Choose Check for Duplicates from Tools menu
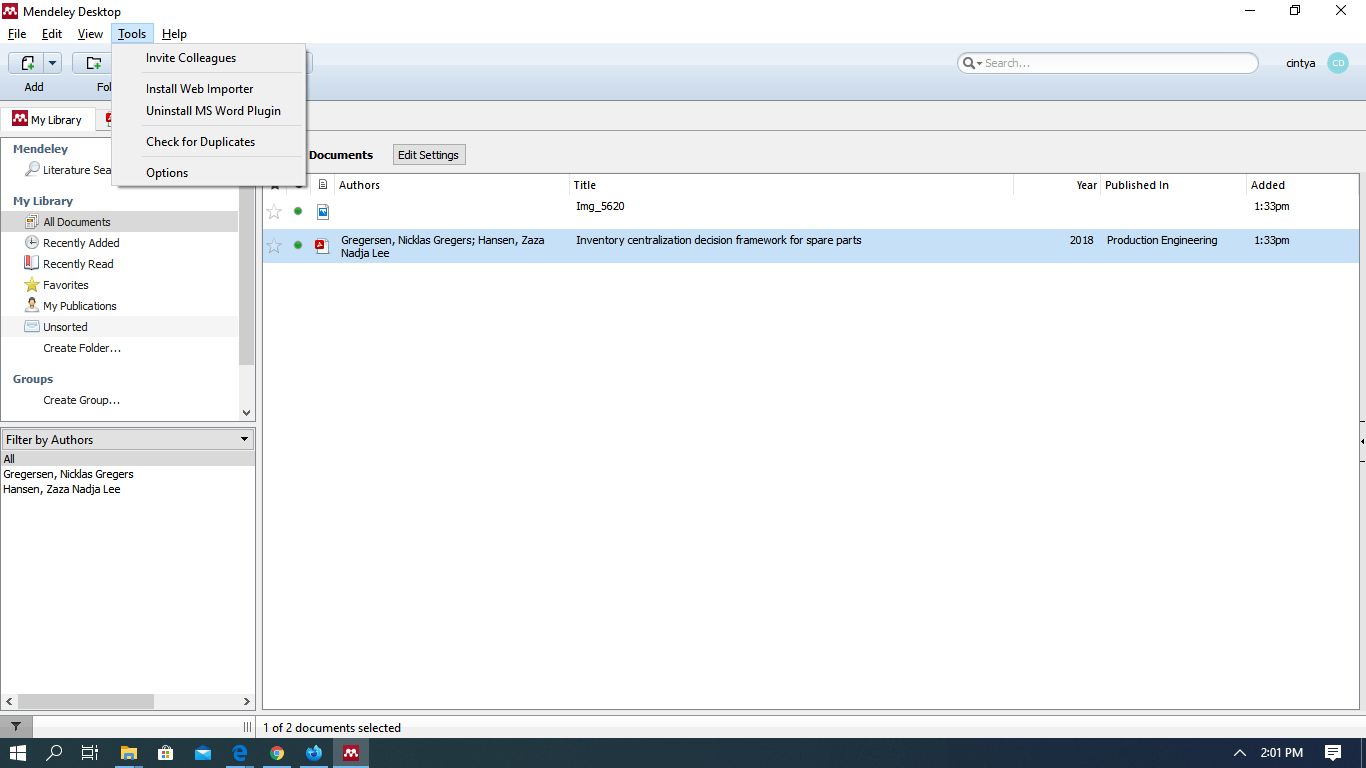 (200, 142)
